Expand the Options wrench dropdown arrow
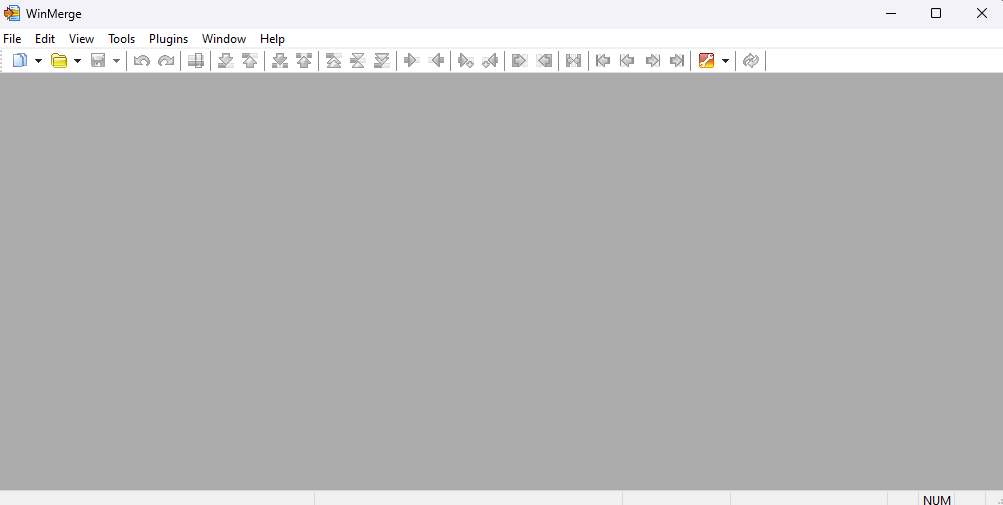The width and height of the screenshot is (1003, 505). point(725,61)
